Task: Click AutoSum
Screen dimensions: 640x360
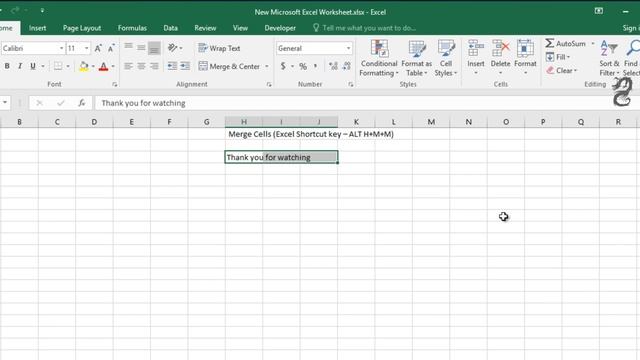Action: [x=566, y=43]
